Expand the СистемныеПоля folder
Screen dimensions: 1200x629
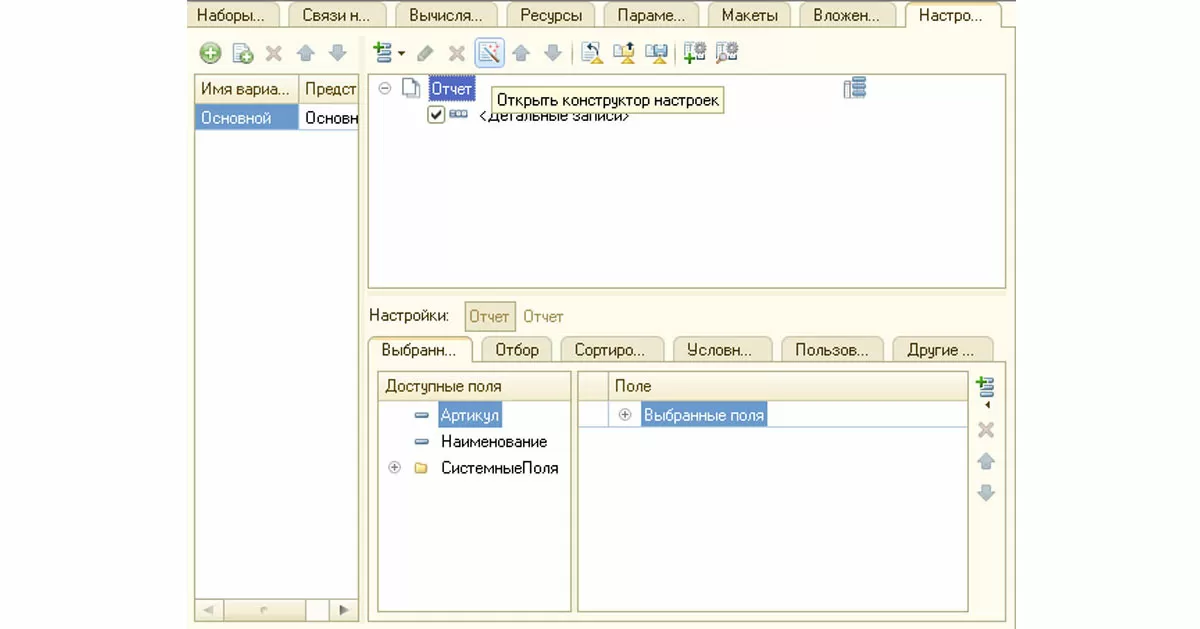(394, 468)
